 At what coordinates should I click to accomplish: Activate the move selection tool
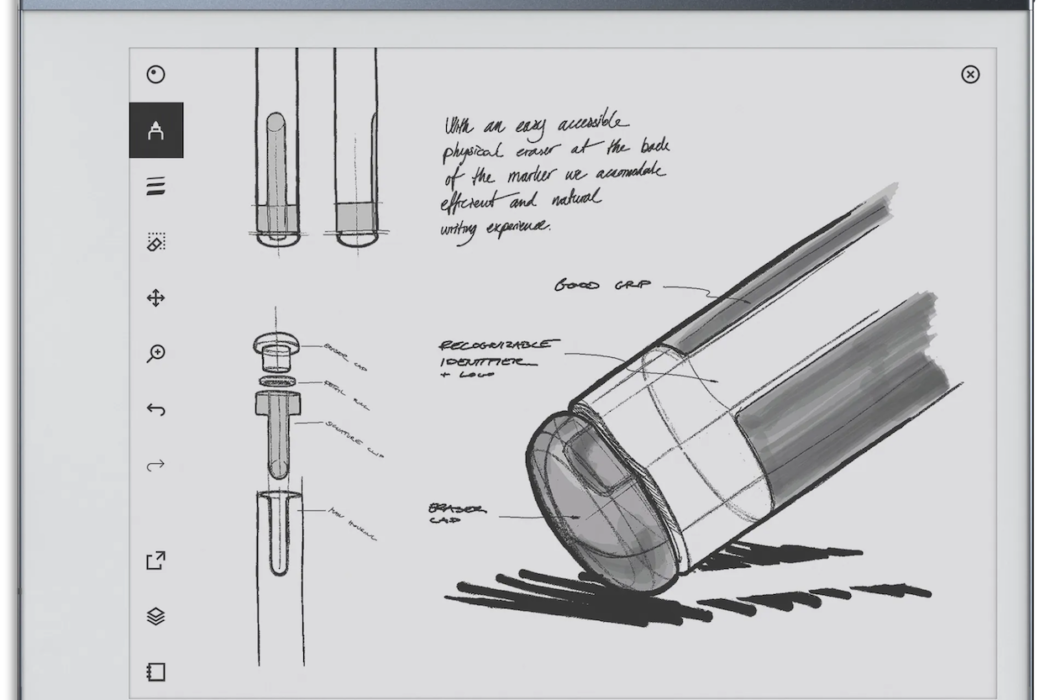[x=155, y=298]
